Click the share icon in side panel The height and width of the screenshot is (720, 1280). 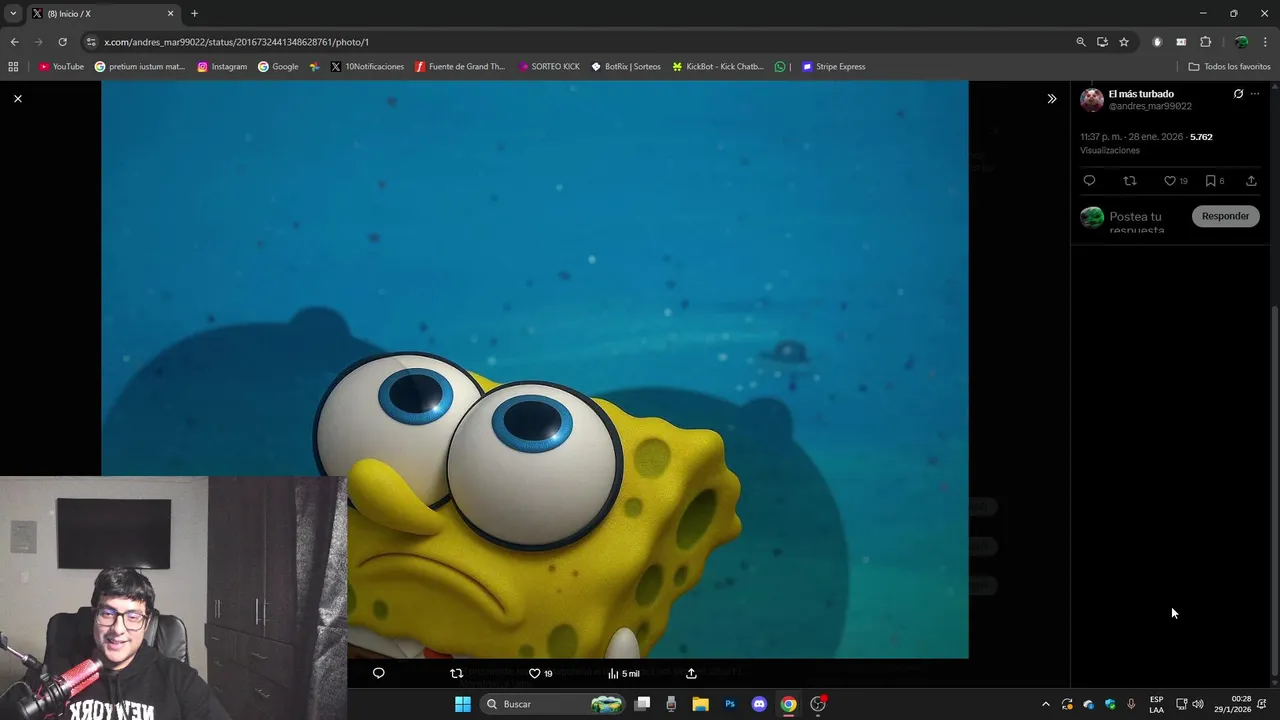coord(1251,181)
